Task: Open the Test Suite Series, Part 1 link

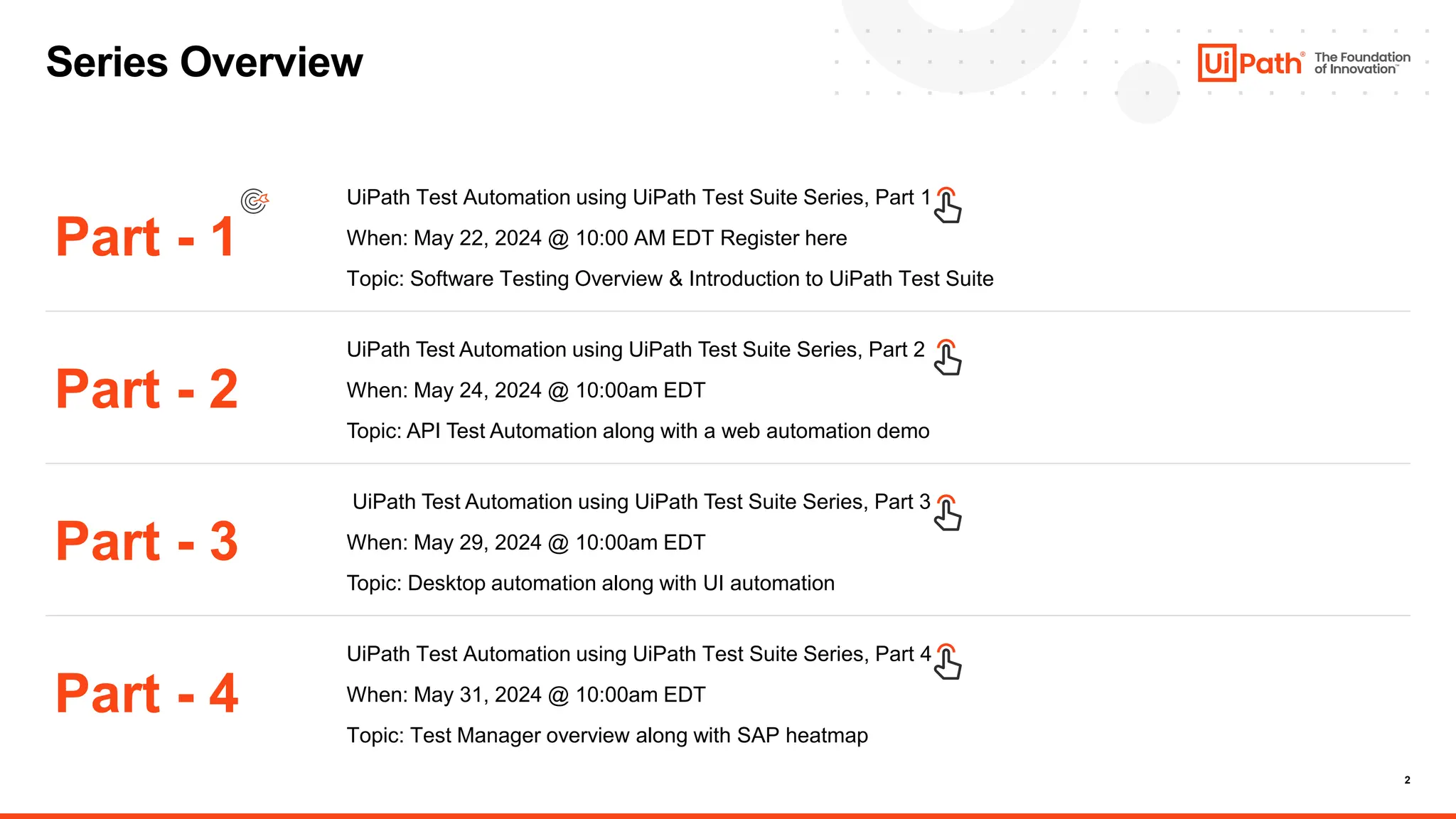Action: (x=638, y=198)
